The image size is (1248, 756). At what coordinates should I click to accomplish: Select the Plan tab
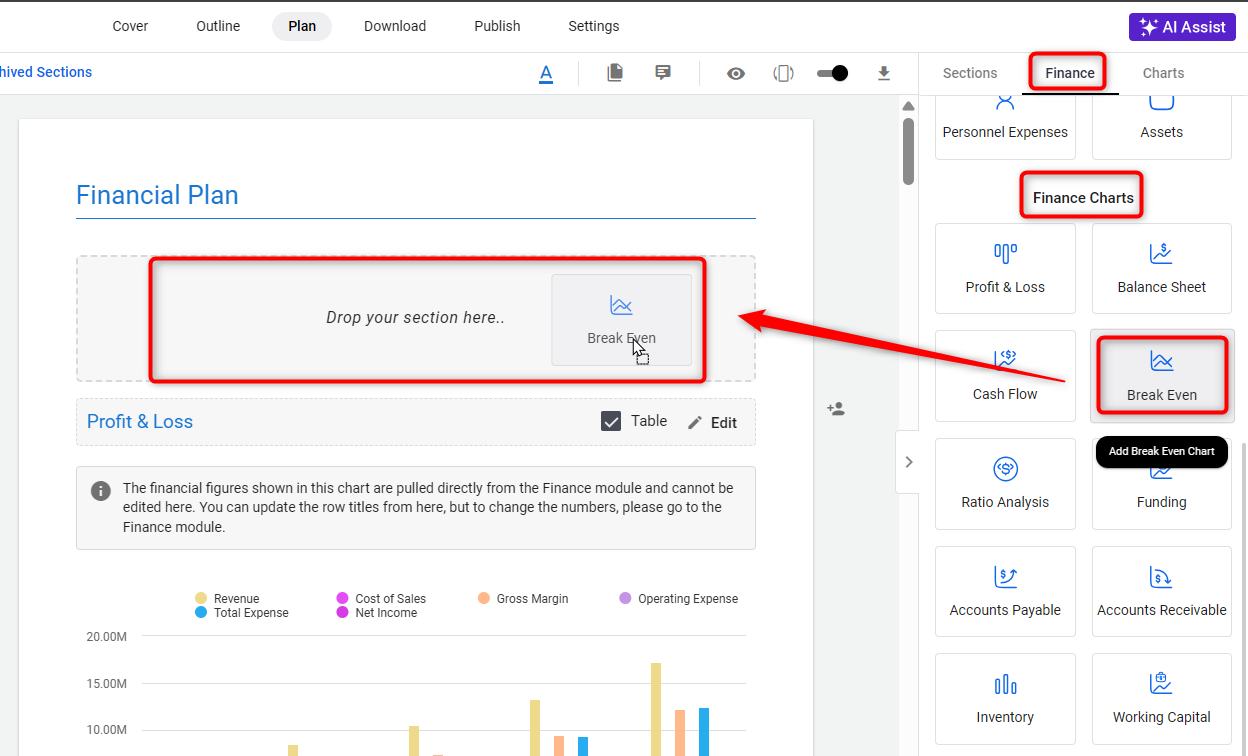pos(302,26)
